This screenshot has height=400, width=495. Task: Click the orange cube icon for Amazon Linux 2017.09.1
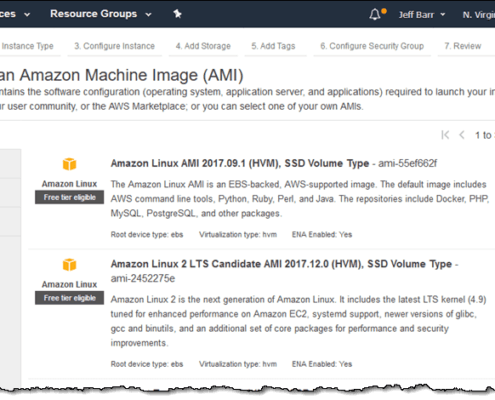69,164
